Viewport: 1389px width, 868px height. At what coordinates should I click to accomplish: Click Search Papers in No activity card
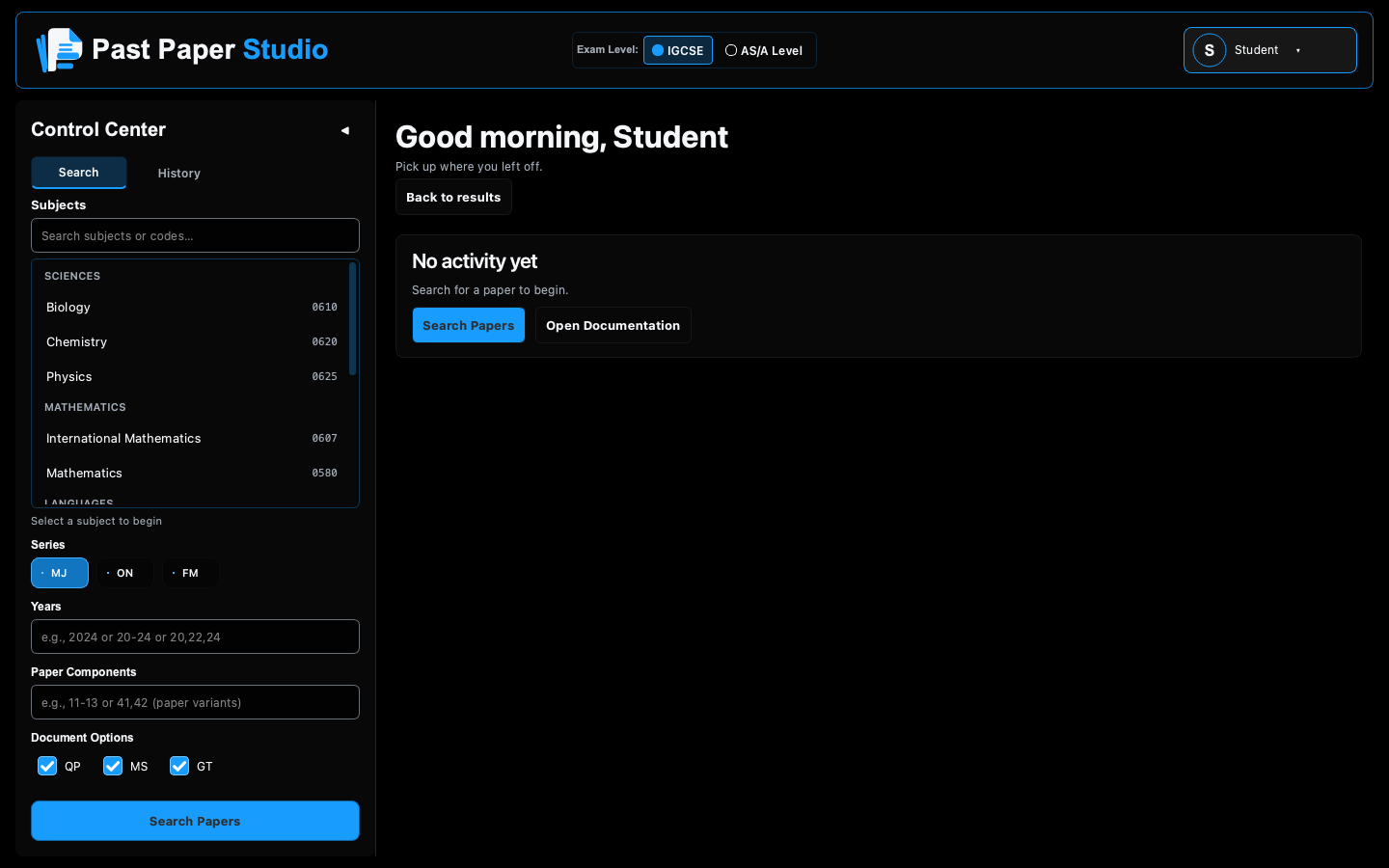pyautogui.click(x=469, y=325)
